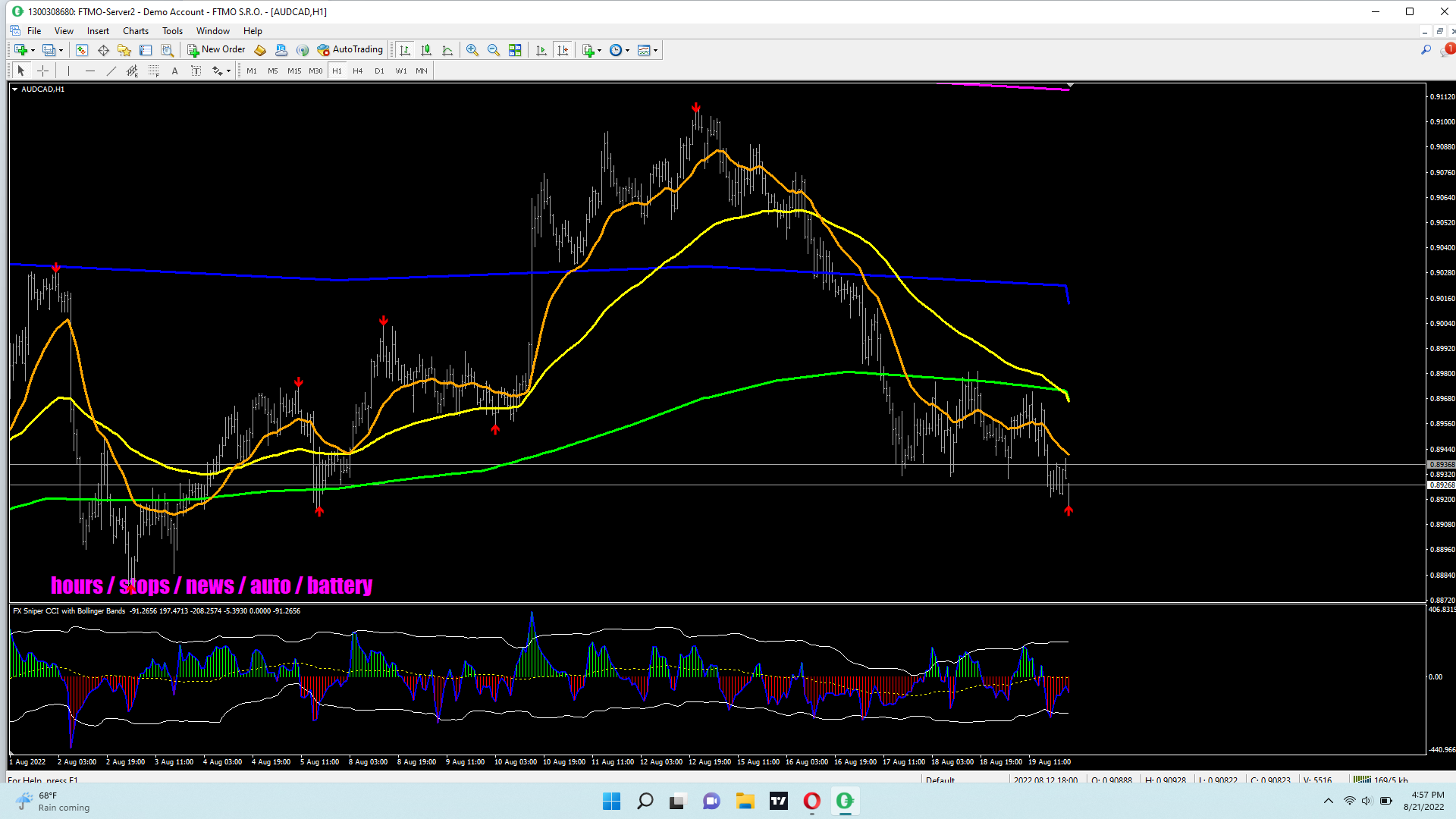1456x819 pixels.
Task: Expand the Periodicity clock dropdown arrow
Action: click(627, 50)
